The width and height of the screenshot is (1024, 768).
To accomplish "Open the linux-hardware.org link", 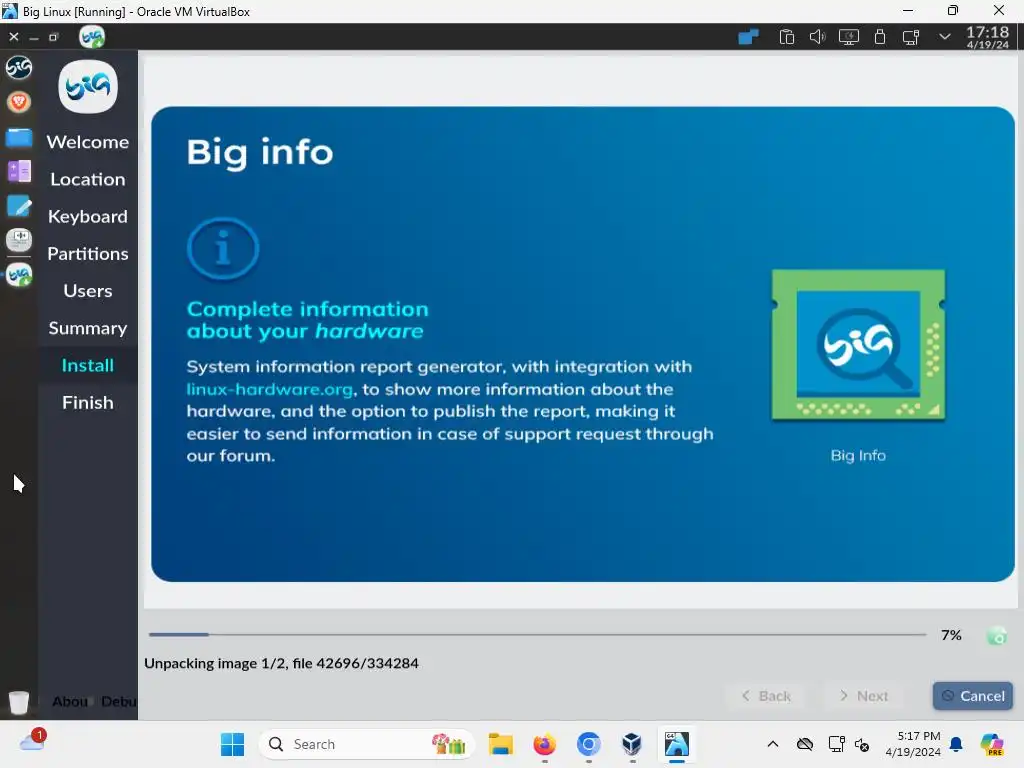I will [x=269, y=389].
